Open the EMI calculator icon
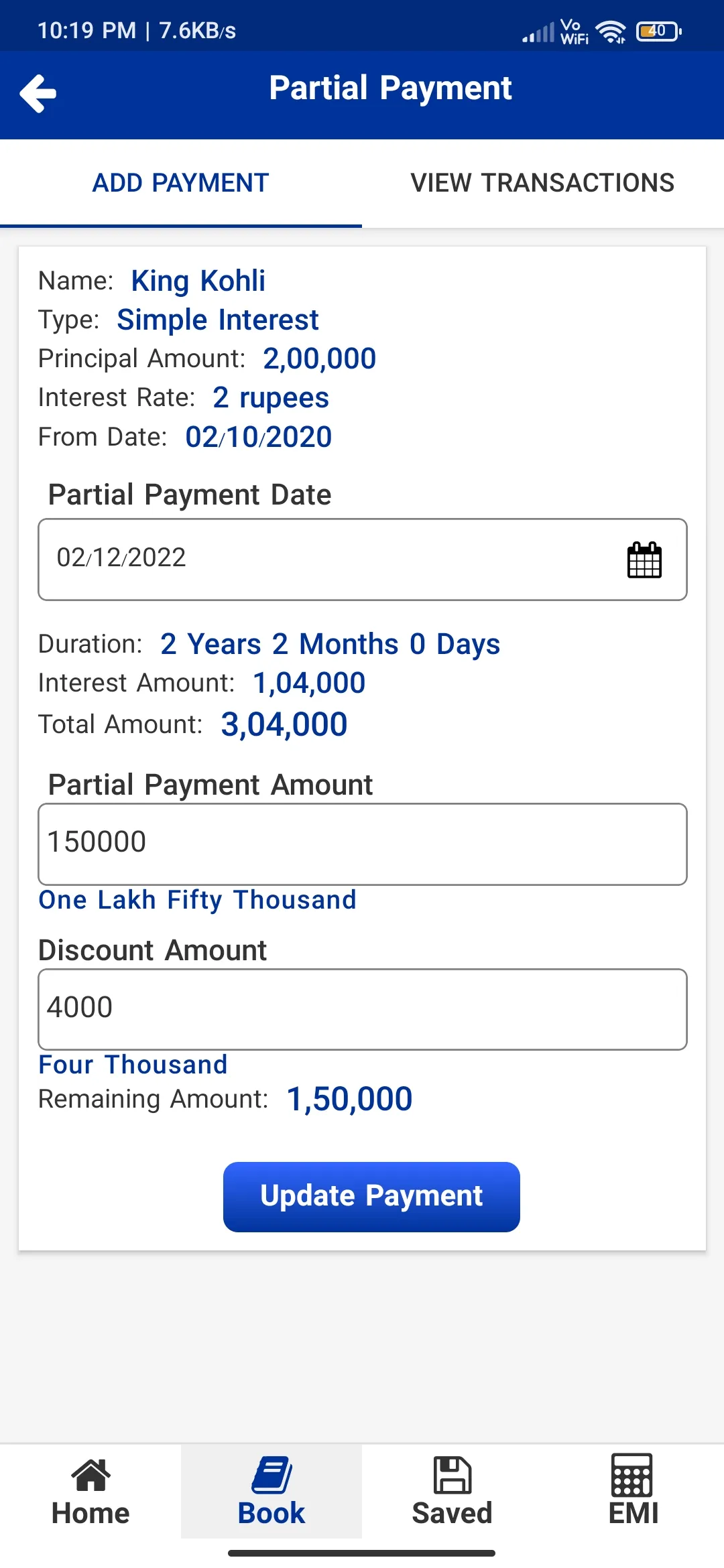 coord(632,1474)
